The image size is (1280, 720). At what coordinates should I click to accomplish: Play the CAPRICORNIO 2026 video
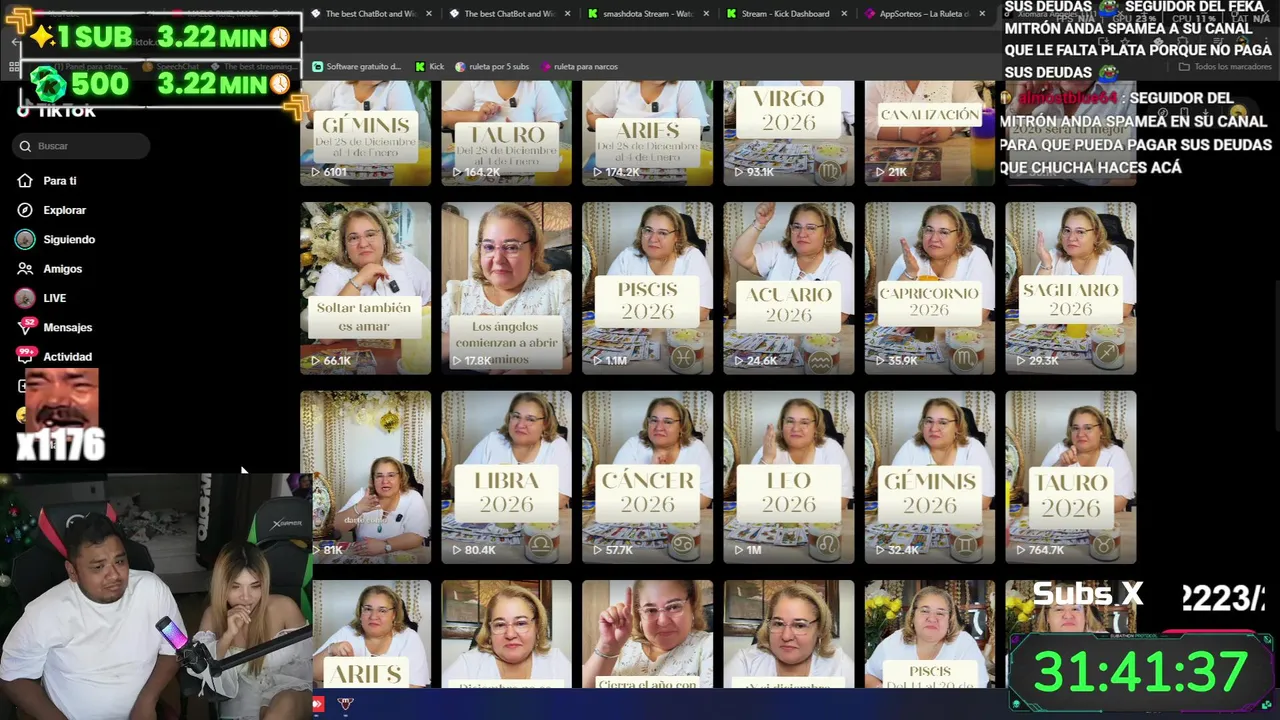pyautogui.click(x=930, y=288)
